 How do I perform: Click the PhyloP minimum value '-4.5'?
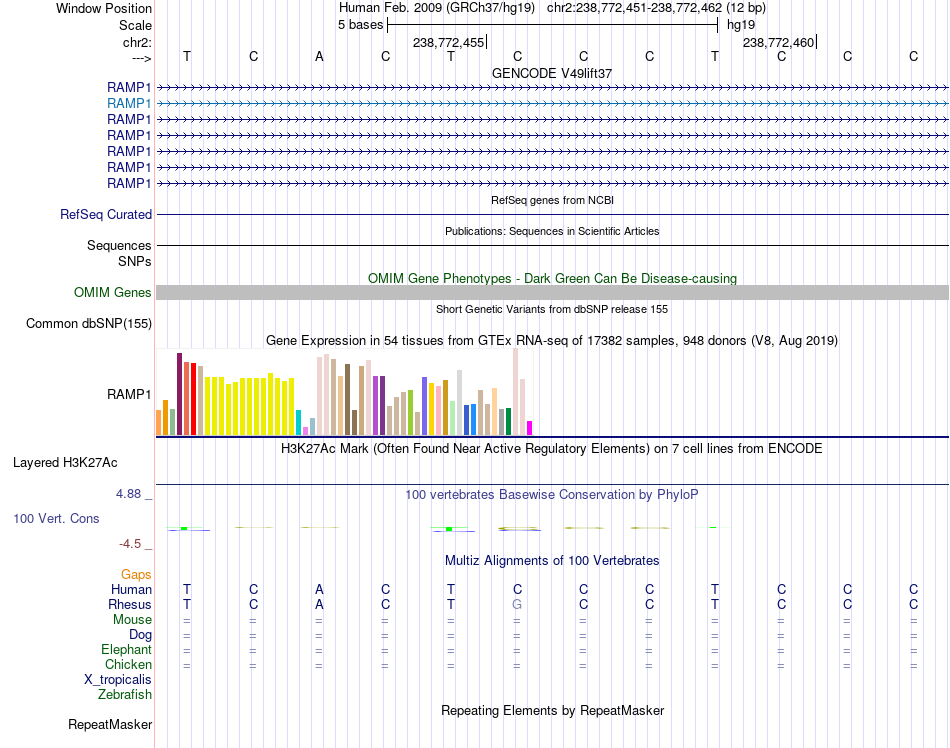(x=130, y=544)
